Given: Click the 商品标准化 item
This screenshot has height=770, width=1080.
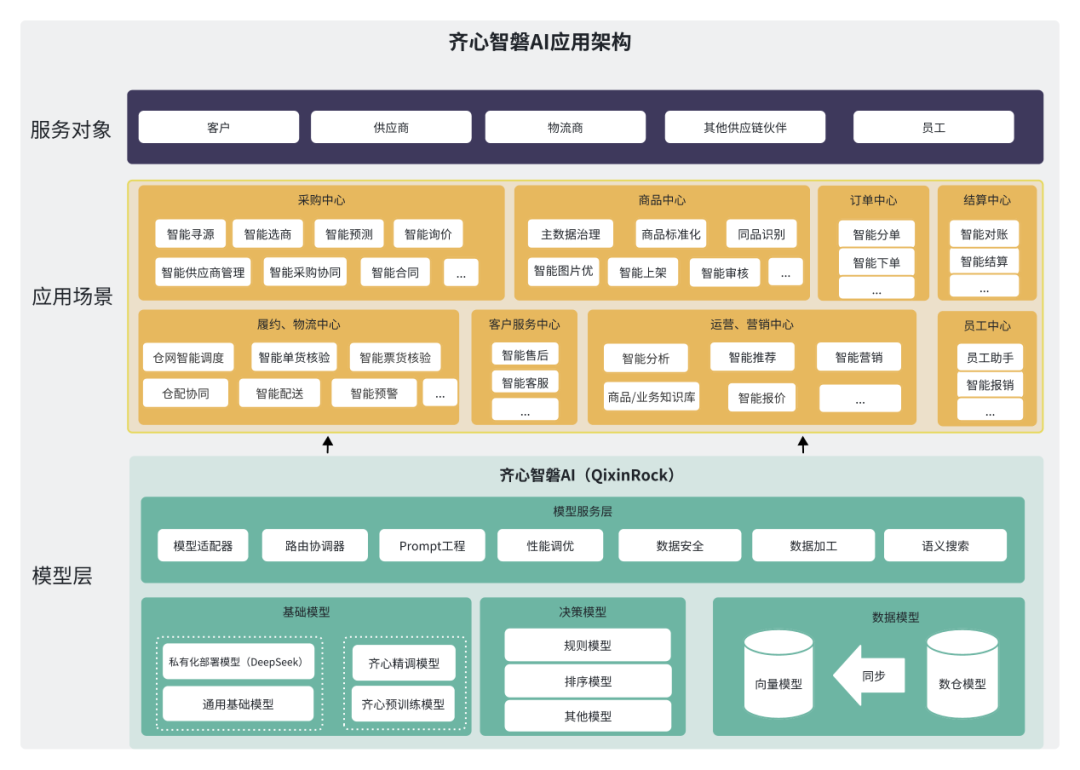Looking at the screenshot, I should 671,234.
